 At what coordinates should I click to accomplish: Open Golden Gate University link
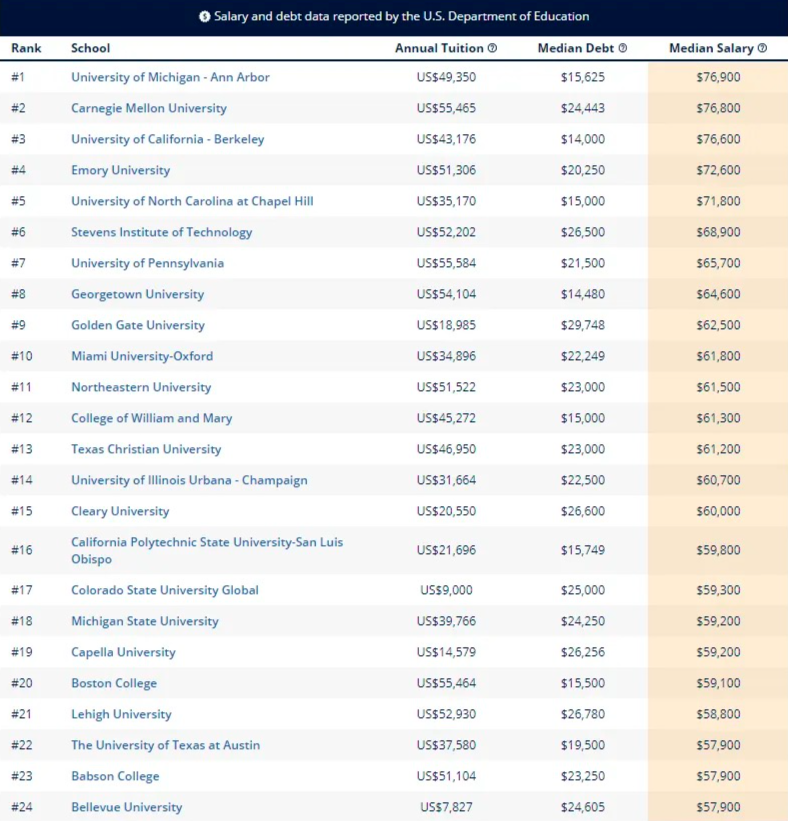138,325
